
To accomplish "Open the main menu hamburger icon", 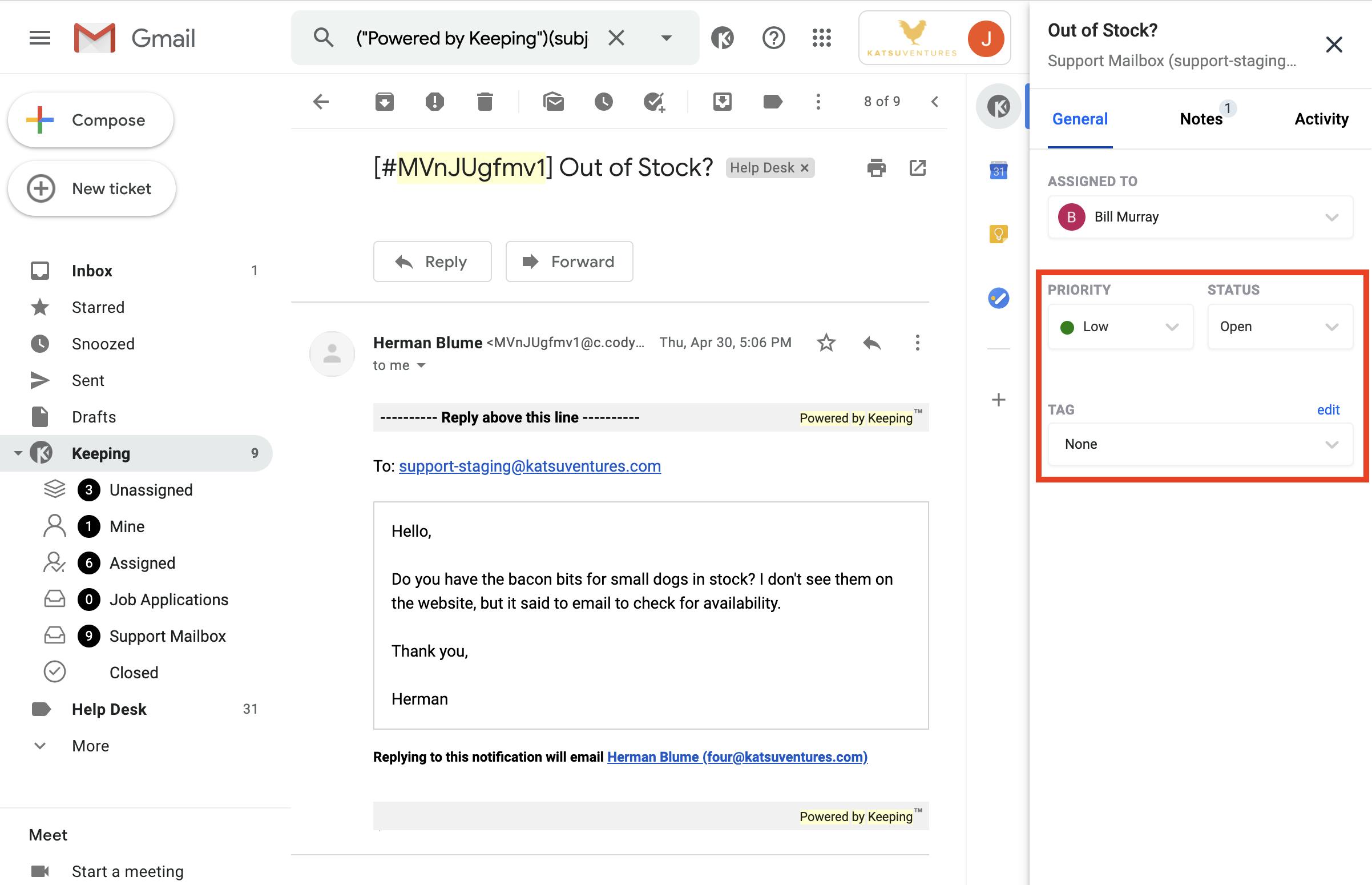I will click(x=39, y=38).
